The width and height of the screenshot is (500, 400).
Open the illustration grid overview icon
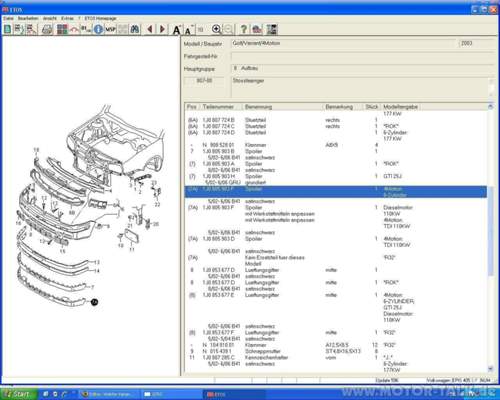62,29
